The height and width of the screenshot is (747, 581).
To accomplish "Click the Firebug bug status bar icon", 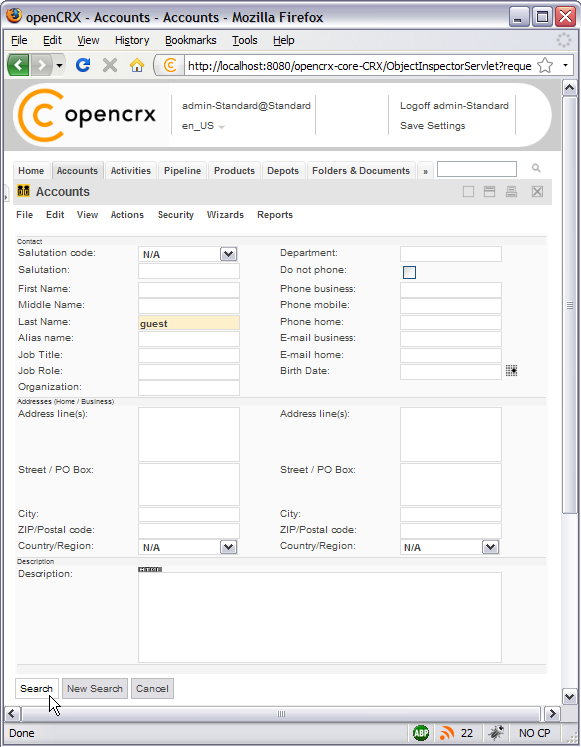I will (496, 733).
